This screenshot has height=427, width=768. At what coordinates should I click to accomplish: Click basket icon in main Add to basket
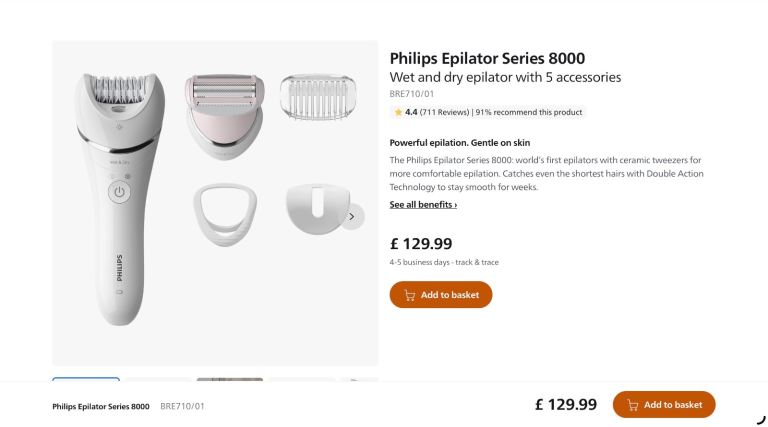coord(409,295)
